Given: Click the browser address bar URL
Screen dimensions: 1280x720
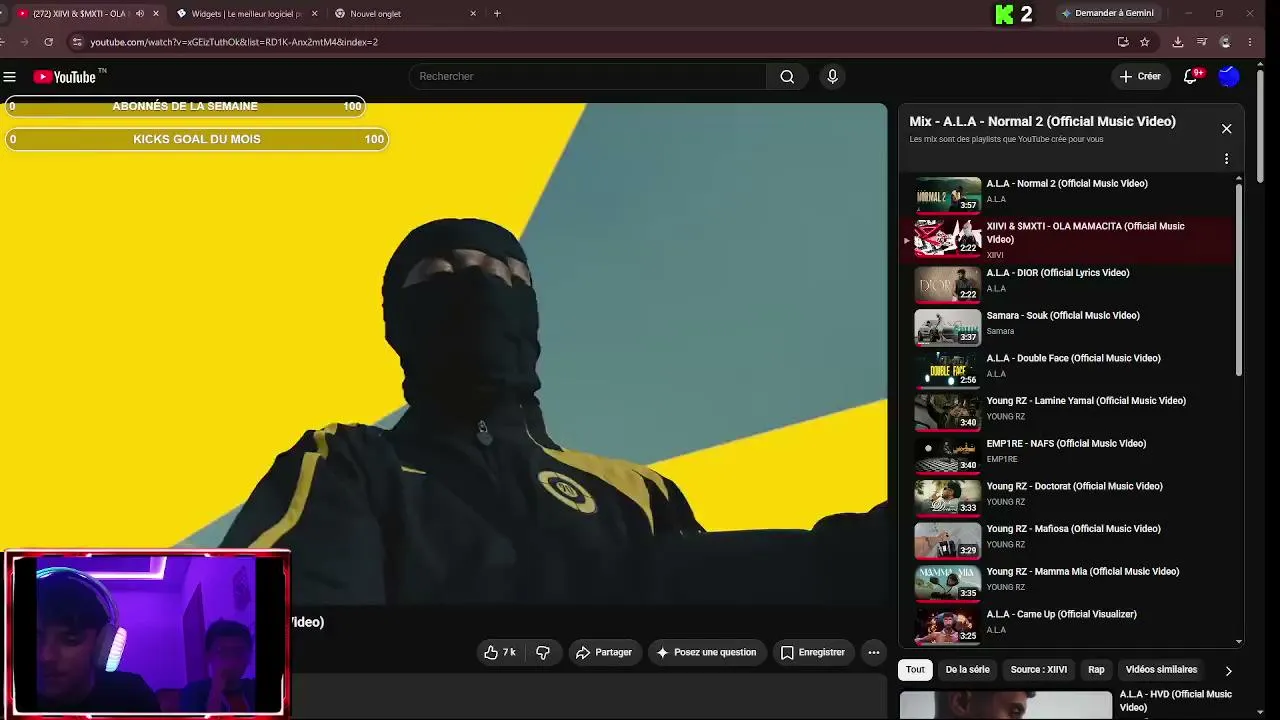Looking at the screenshot, I should [x=234, y=42].
